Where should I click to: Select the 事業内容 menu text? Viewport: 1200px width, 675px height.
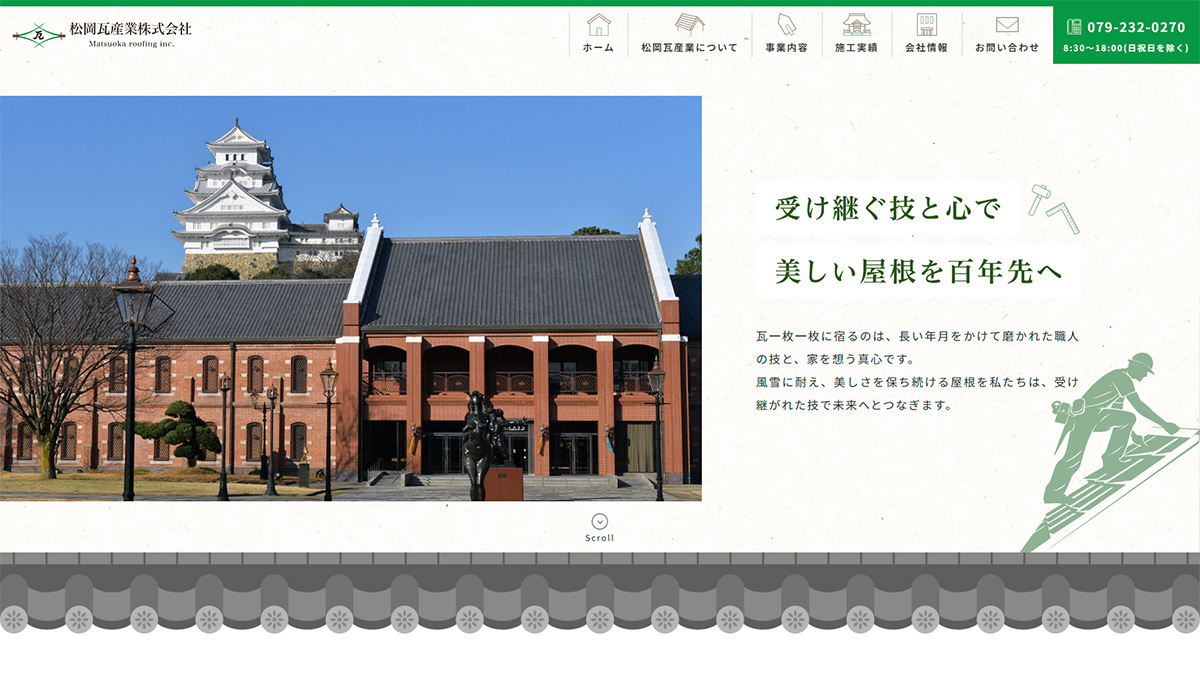click(786, 48)
